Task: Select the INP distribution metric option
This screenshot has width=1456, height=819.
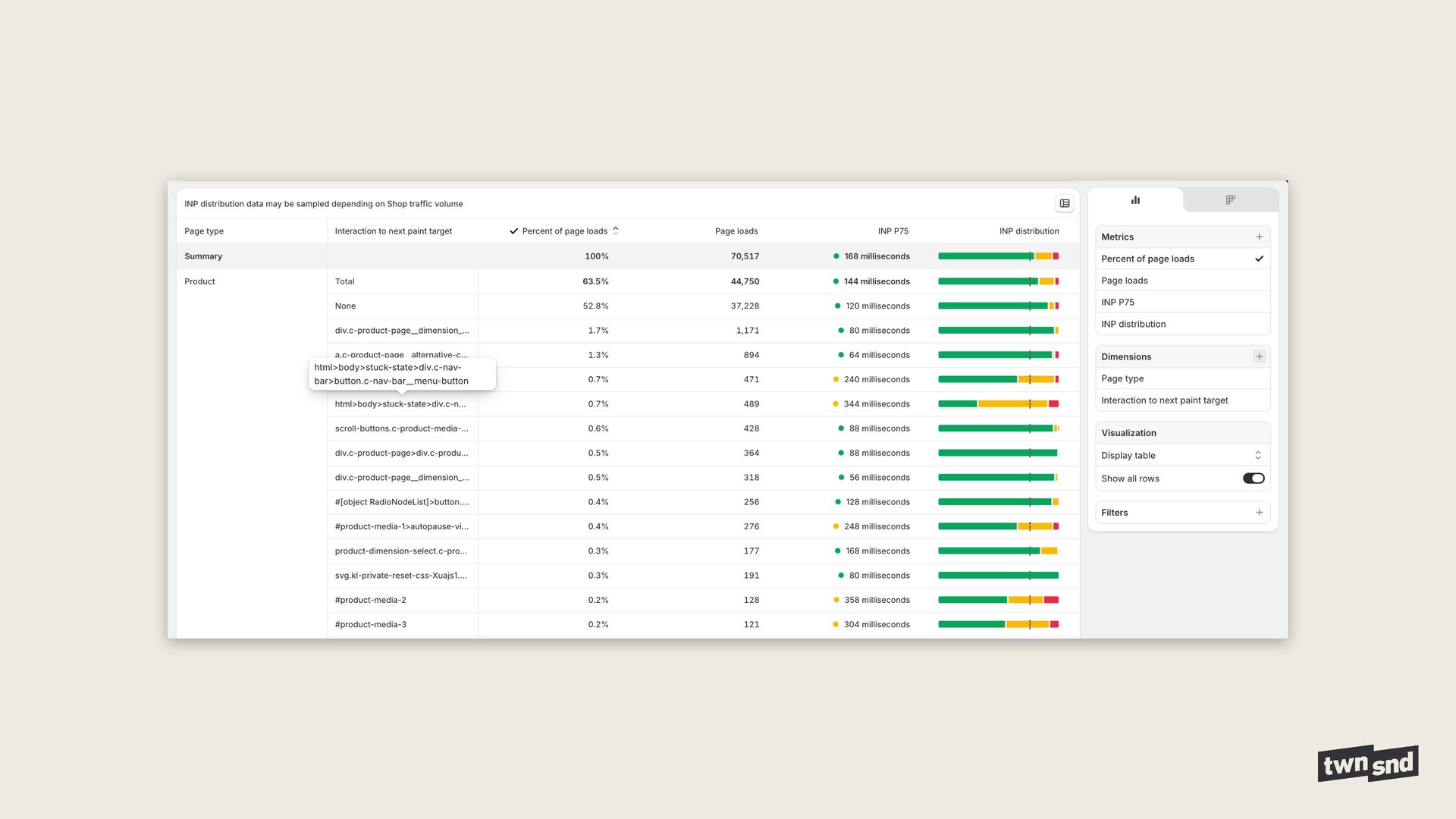Action: tap(1134, 324)
